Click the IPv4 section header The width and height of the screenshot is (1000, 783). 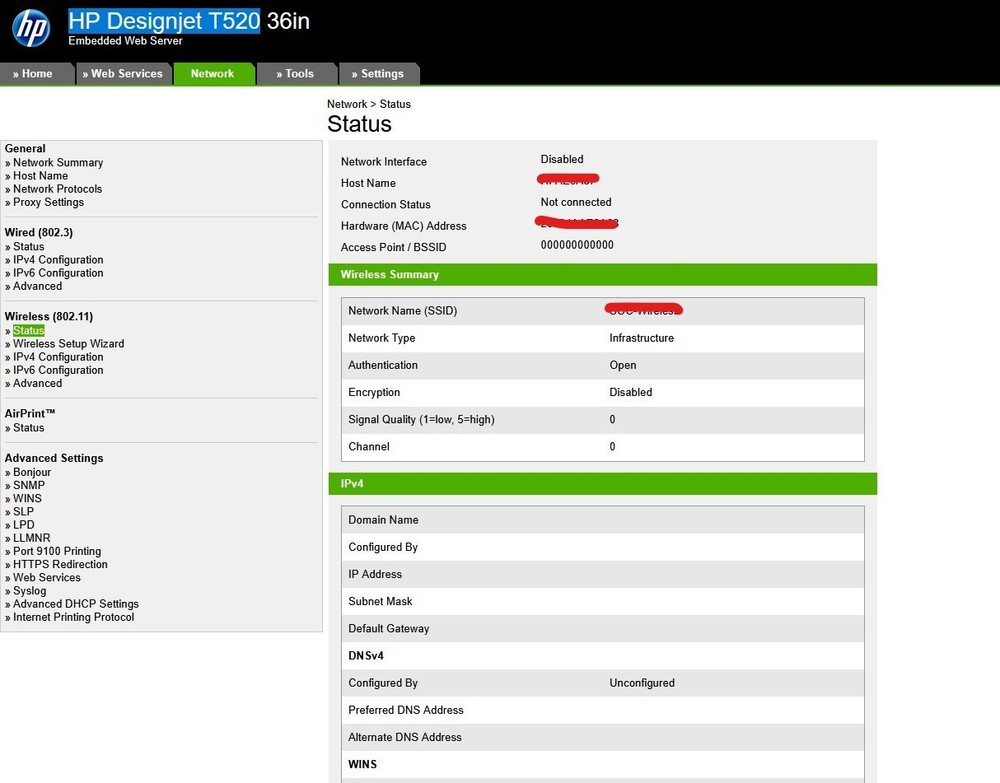(603, 484)
